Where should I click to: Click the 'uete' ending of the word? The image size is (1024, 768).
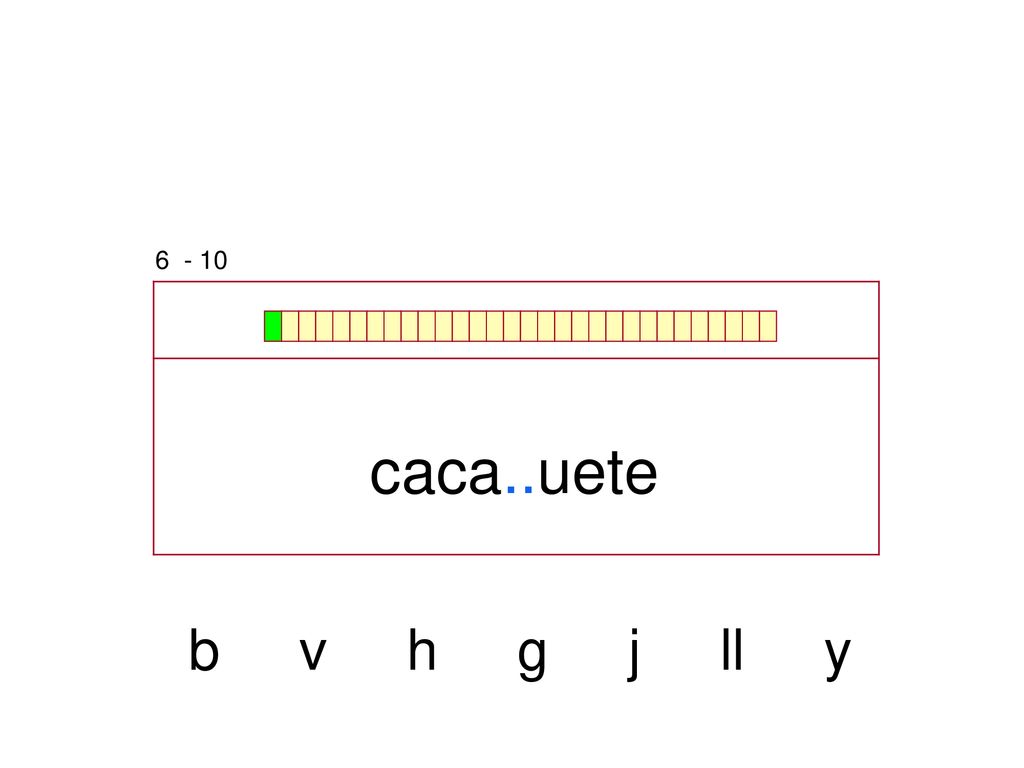coord(598,473)
